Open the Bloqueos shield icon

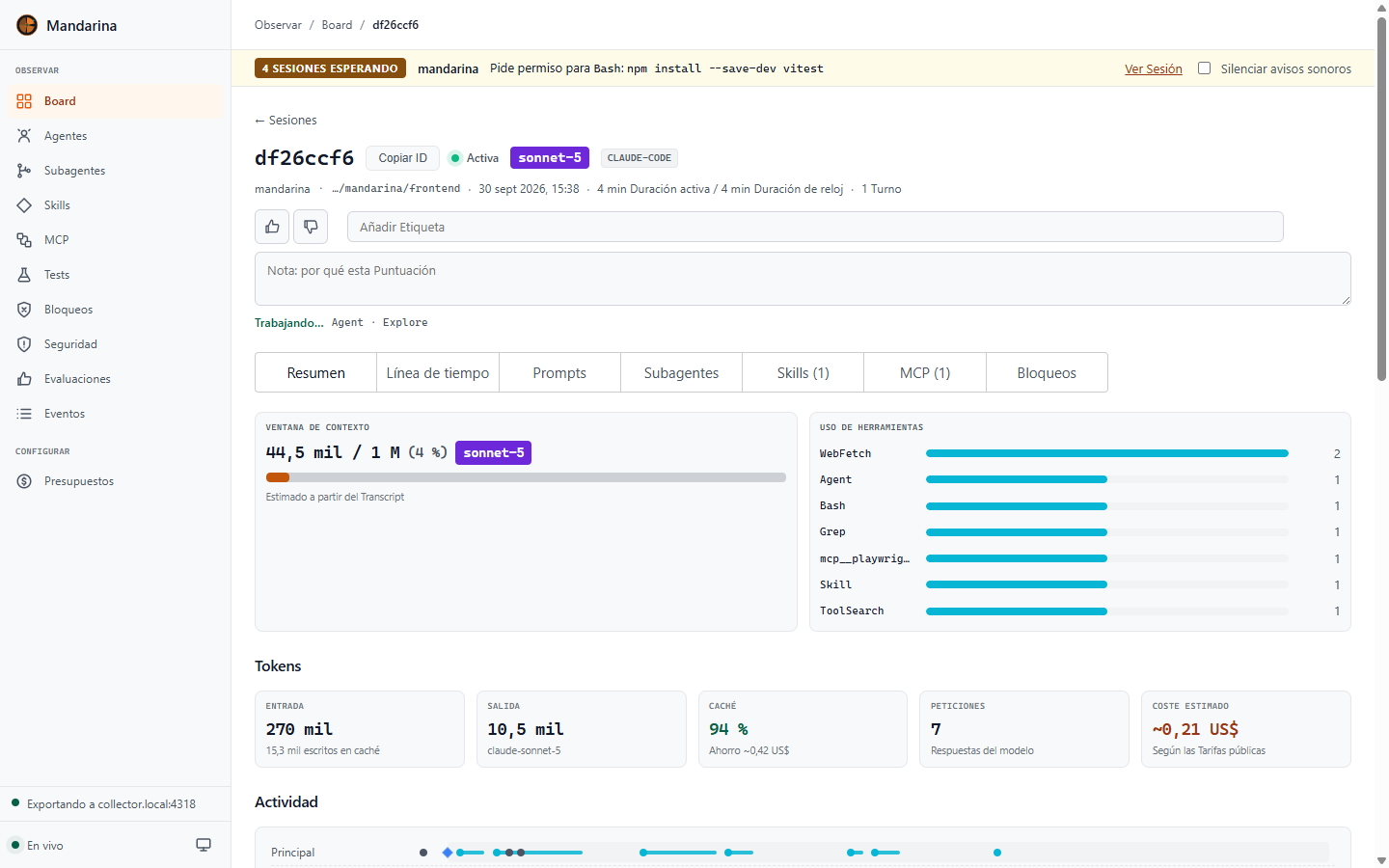(24, 310)
